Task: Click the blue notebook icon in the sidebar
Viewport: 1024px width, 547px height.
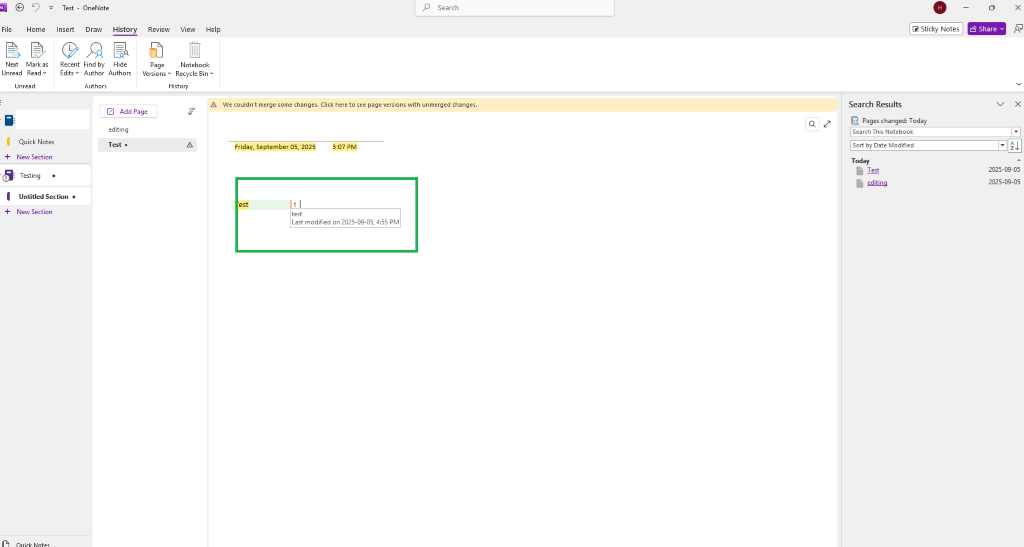Action: click(x=9, y=120)
